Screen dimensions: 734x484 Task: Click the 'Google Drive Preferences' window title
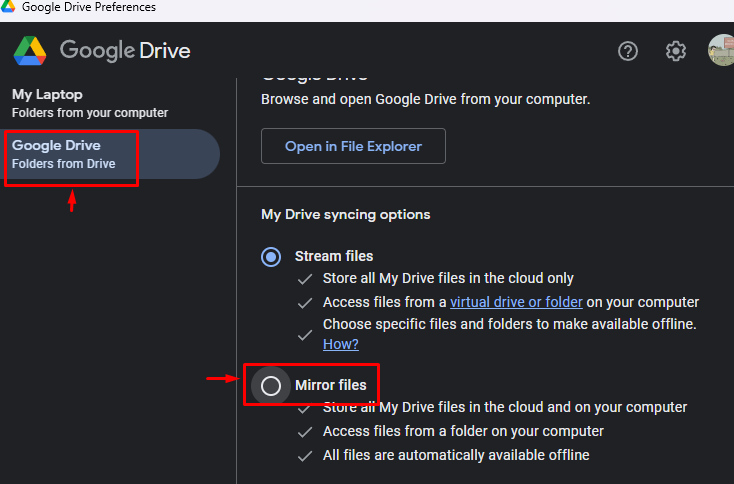coord(89,7)
